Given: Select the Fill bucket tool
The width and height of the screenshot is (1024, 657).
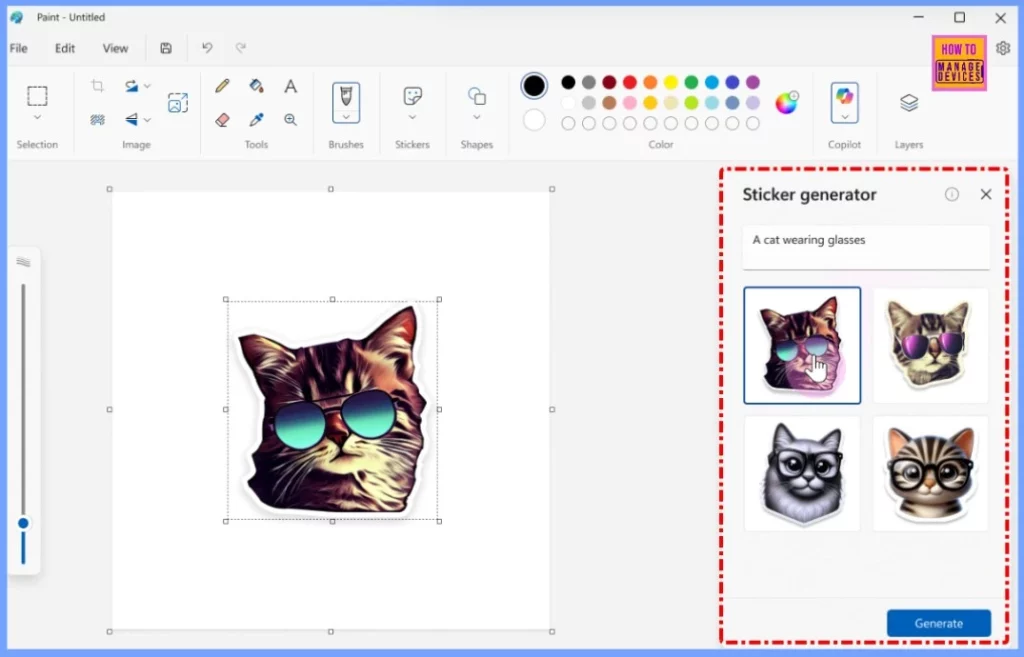Looking at the screenshot, I should point(256,86).
